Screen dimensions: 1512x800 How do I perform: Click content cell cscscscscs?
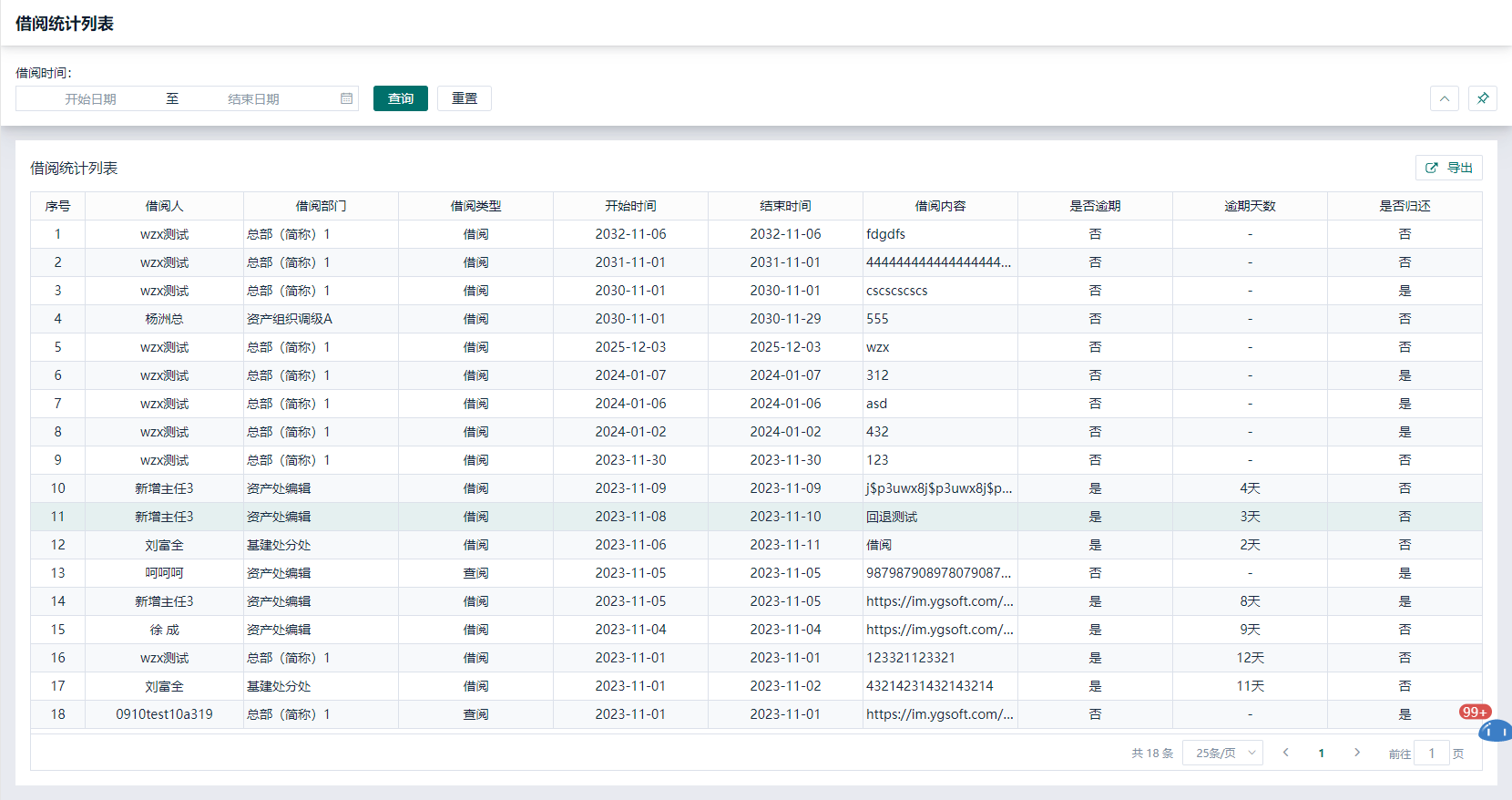pyautogui.click(x=940, y=291)
